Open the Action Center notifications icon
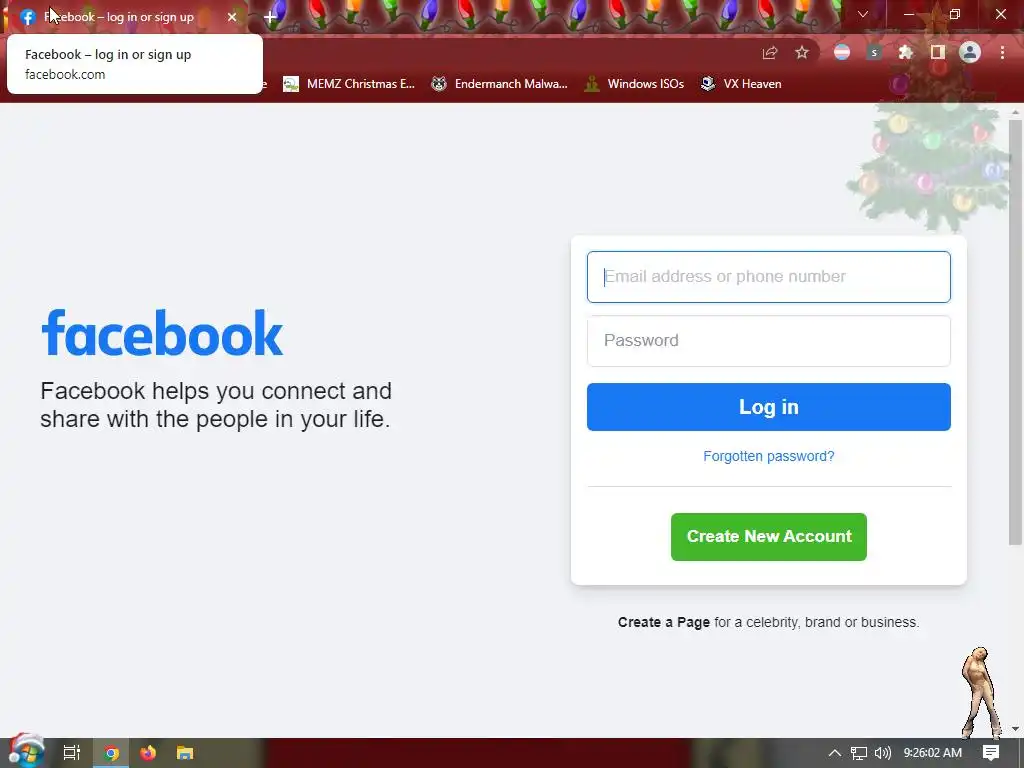1024x768 pixels. [x=991, y=753]
